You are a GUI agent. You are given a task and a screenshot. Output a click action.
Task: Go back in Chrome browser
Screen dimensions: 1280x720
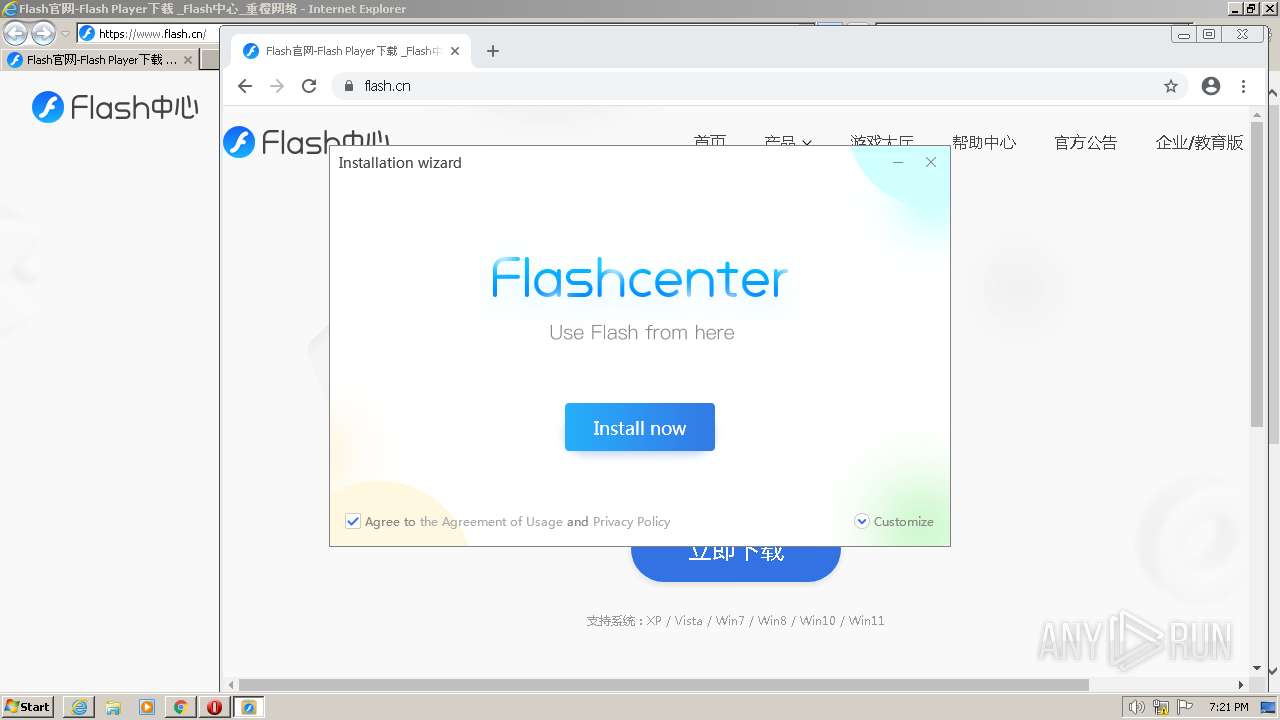tap(245, 86)
